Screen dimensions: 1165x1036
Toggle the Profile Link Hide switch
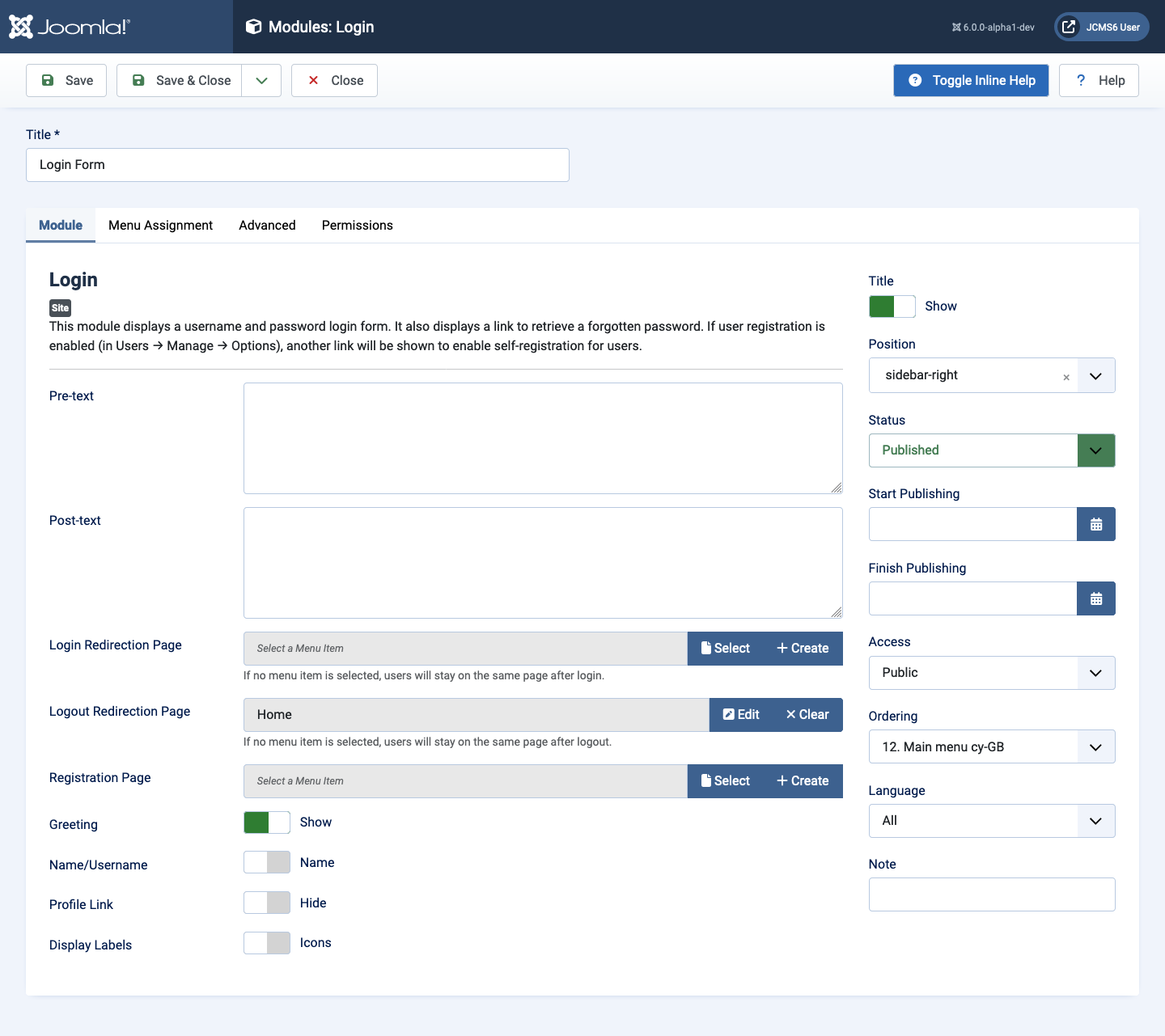pyautogui.click(x=267, y=903)
